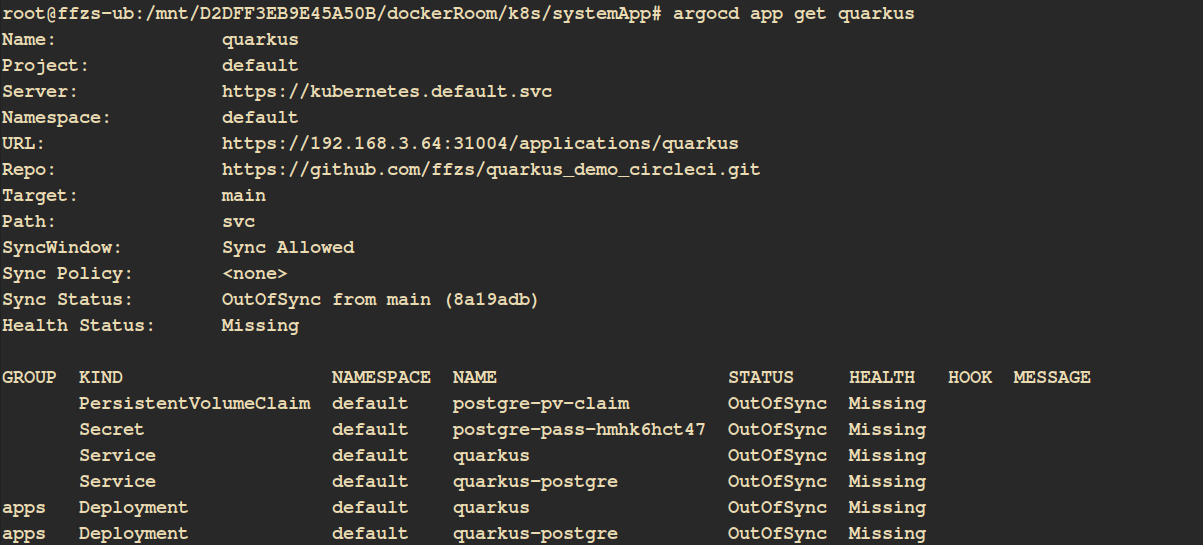Select the PersistentVolumeClaim kind cell

point(195,404)
